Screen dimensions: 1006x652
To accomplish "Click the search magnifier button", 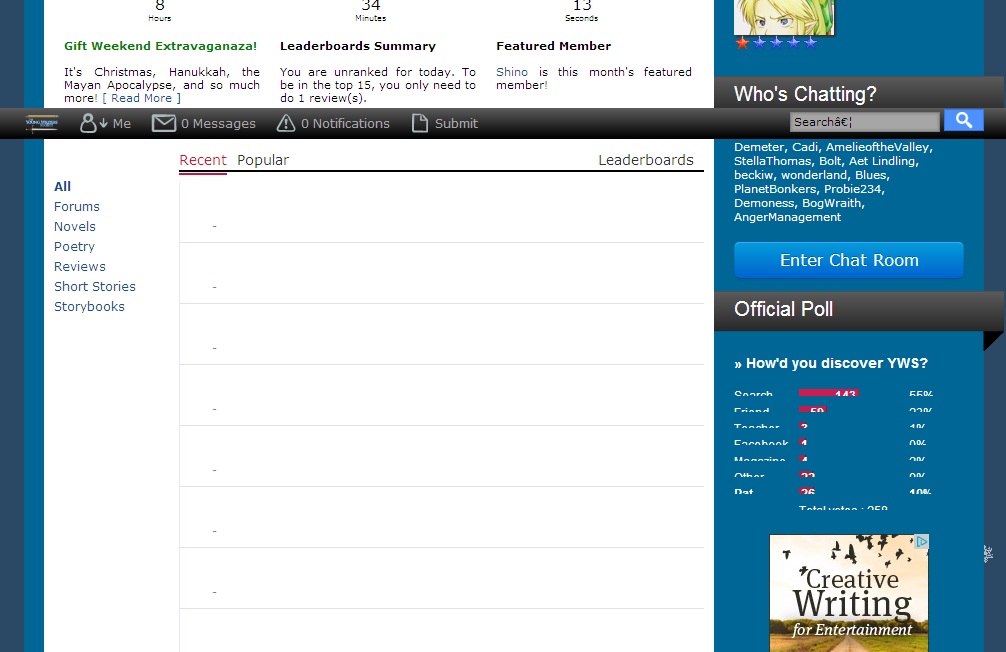I will (x=963, y=120).
